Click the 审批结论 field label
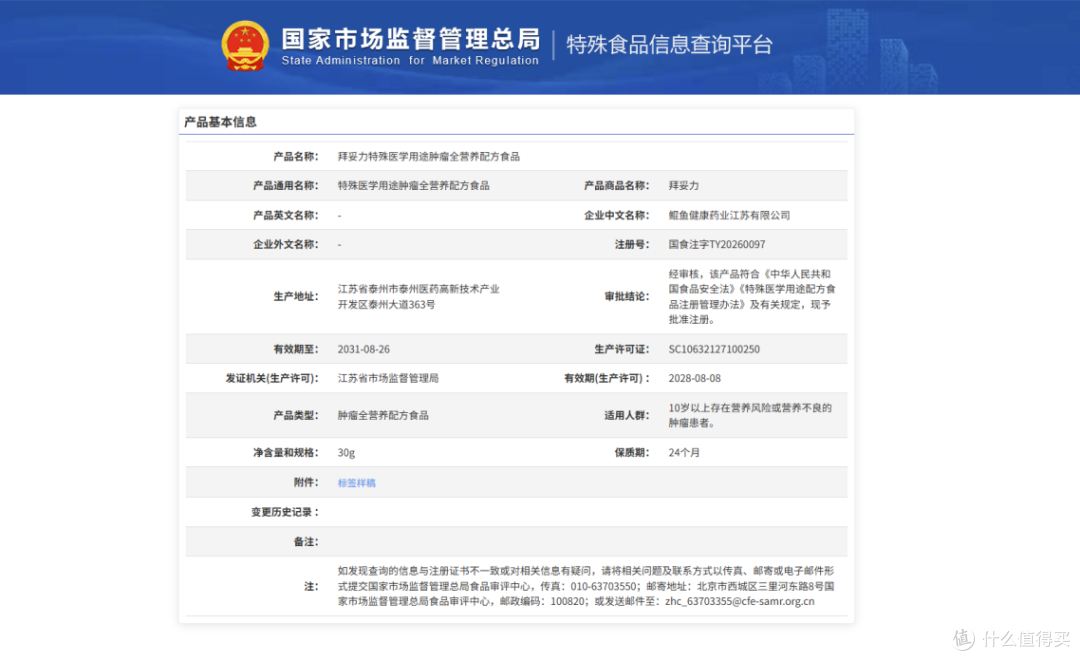 coord(627,296)
